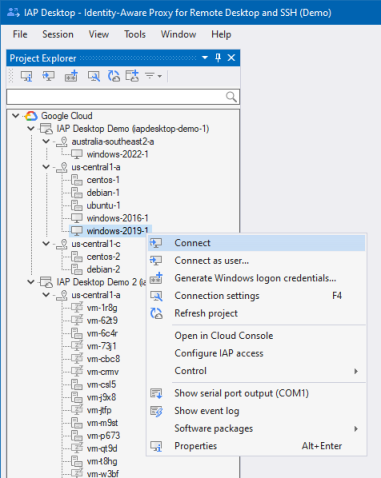381x478 pixels.
Task: Open the Session menu
Action: [58, 34]
